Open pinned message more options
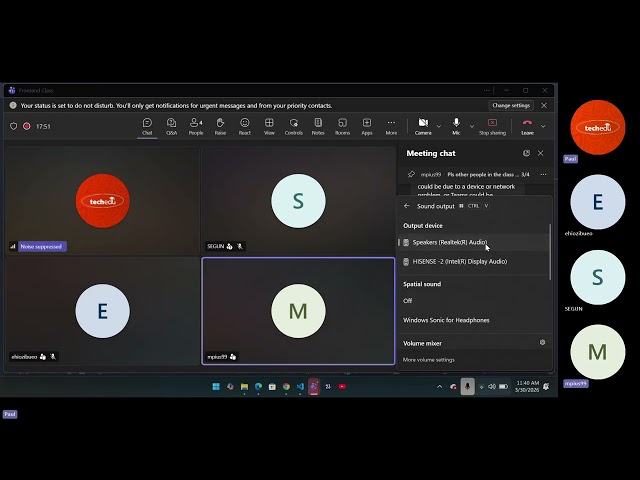The image size is (640, 480). point(543,174)
